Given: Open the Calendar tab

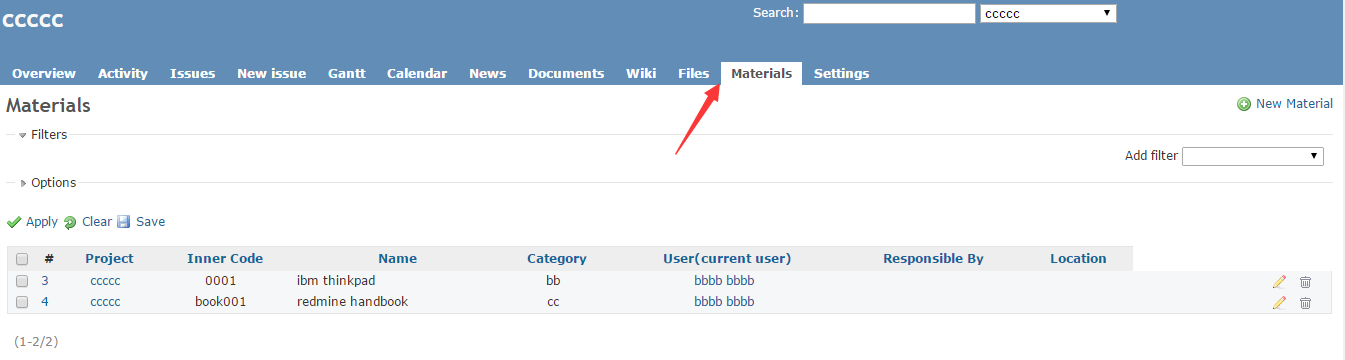Looking at the screenshot, I should point(417,73).
